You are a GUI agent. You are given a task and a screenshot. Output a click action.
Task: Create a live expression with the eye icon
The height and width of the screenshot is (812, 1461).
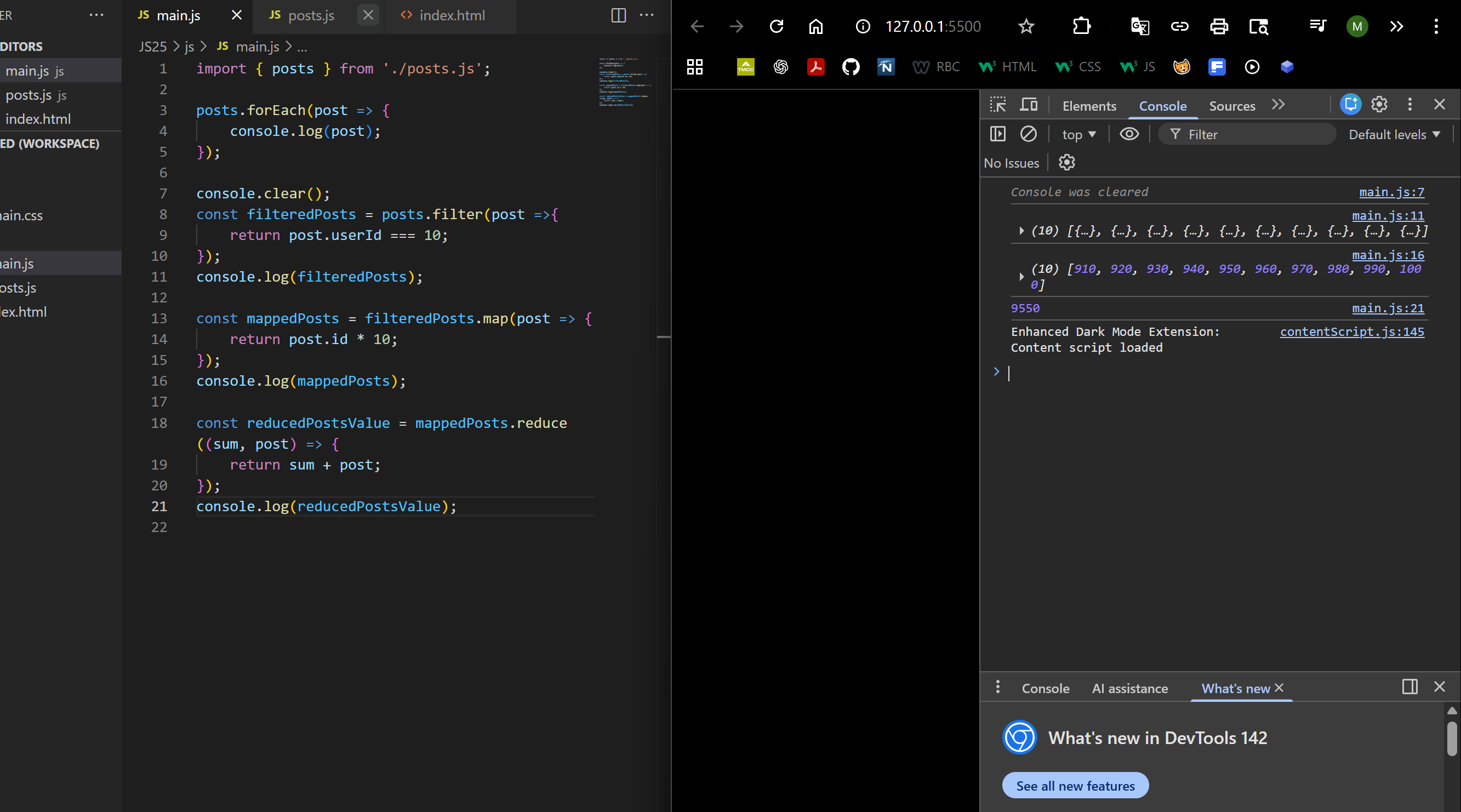1129,134
